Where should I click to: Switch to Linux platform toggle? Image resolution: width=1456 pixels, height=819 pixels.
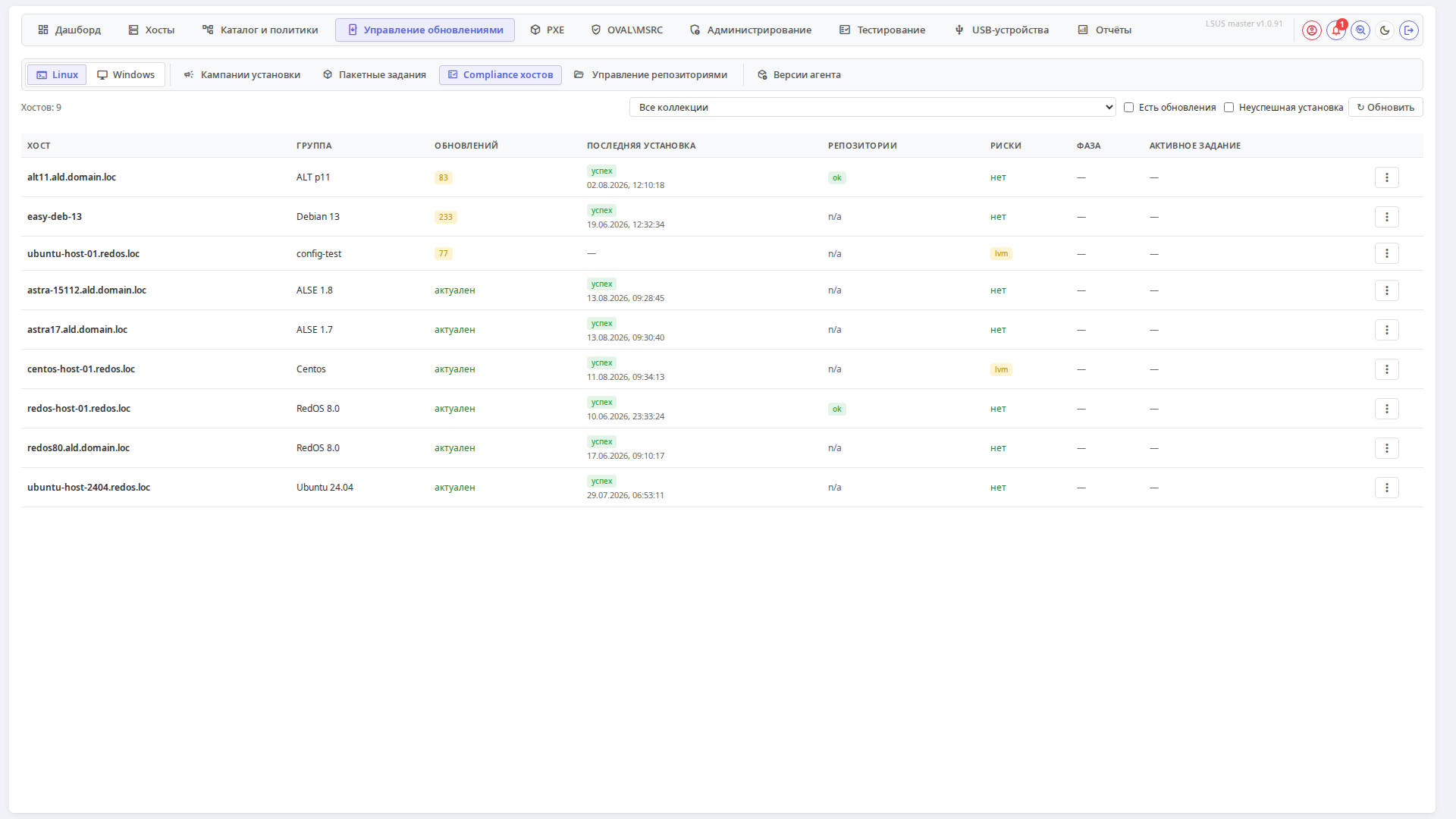58,75
